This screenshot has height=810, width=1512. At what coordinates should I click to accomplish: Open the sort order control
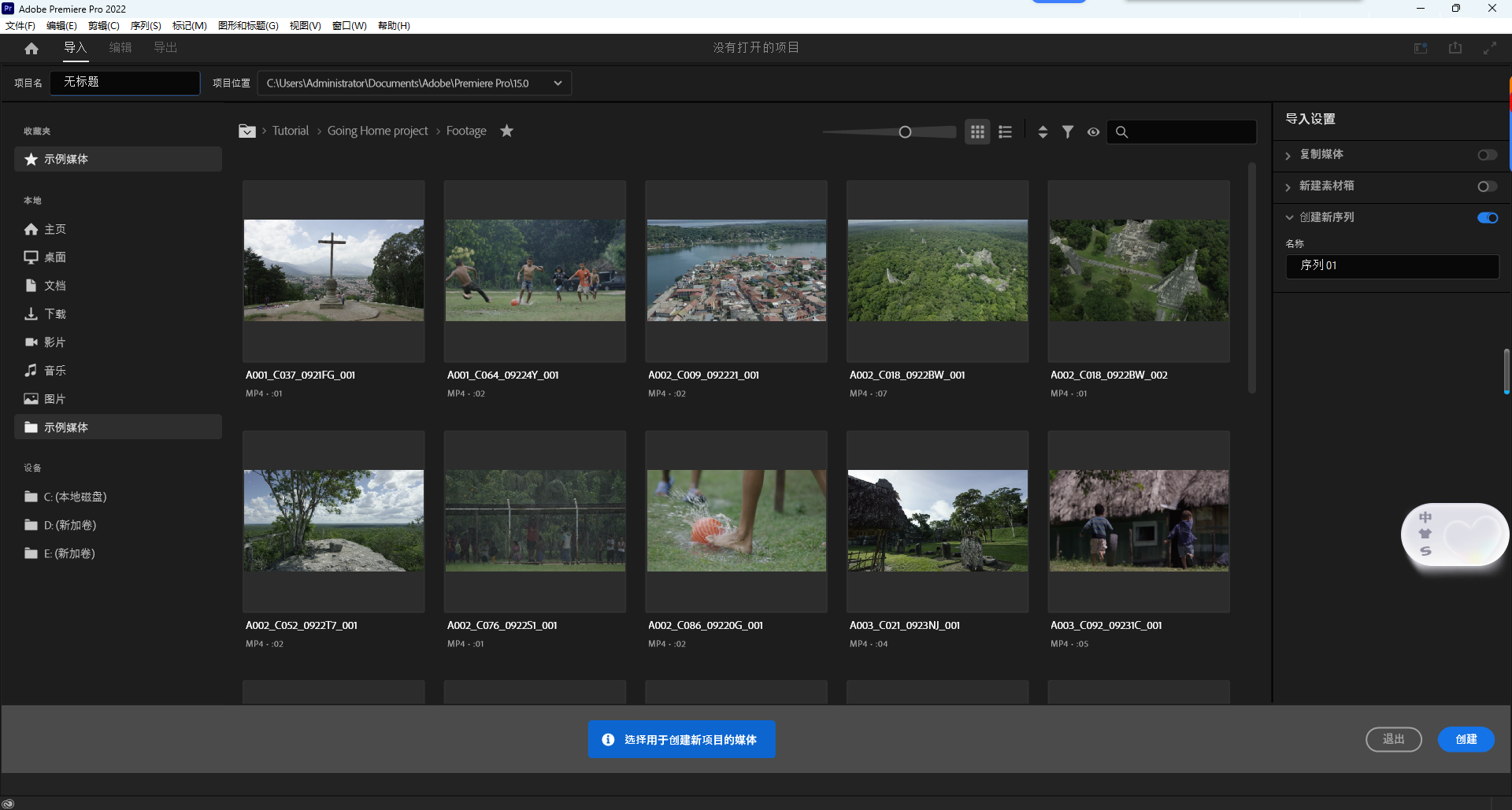coord(1042,131)
